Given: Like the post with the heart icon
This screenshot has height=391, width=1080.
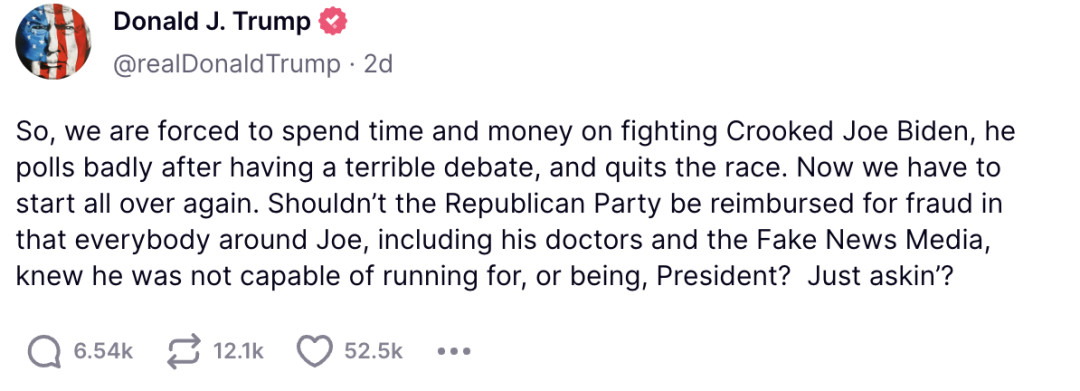Looking at the screenshot, I should [315, 351].
